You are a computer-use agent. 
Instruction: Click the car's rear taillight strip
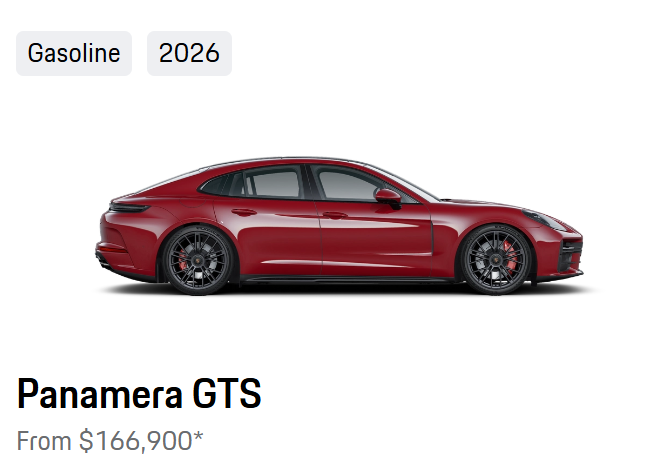coord(130,208)
